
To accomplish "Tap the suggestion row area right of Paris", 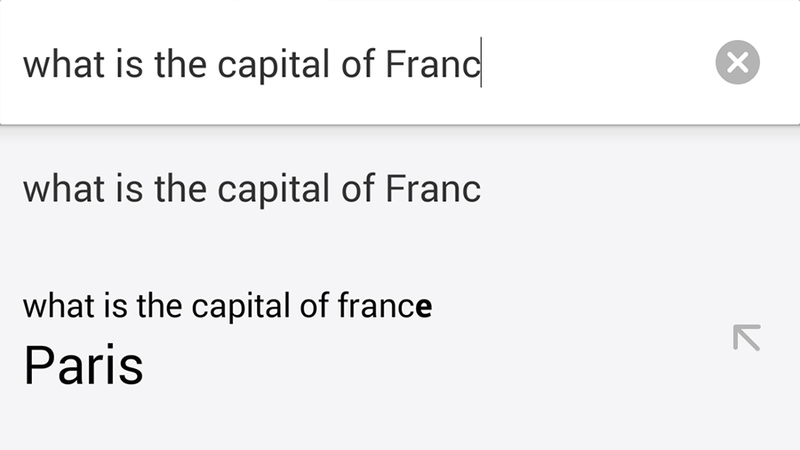I will 434,365.
